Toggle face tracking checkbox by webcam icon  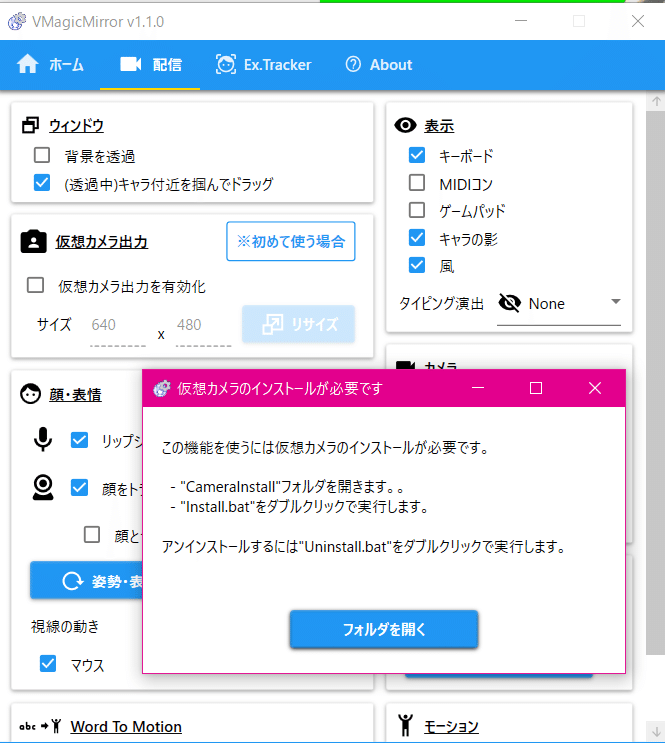click(x=79, y=488)
